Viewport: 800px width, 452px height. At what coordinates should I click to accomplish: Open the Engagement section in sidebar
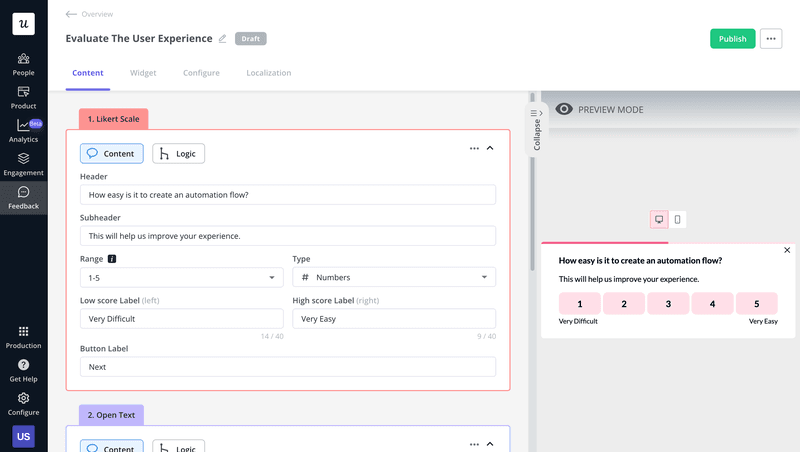(23, 165)
